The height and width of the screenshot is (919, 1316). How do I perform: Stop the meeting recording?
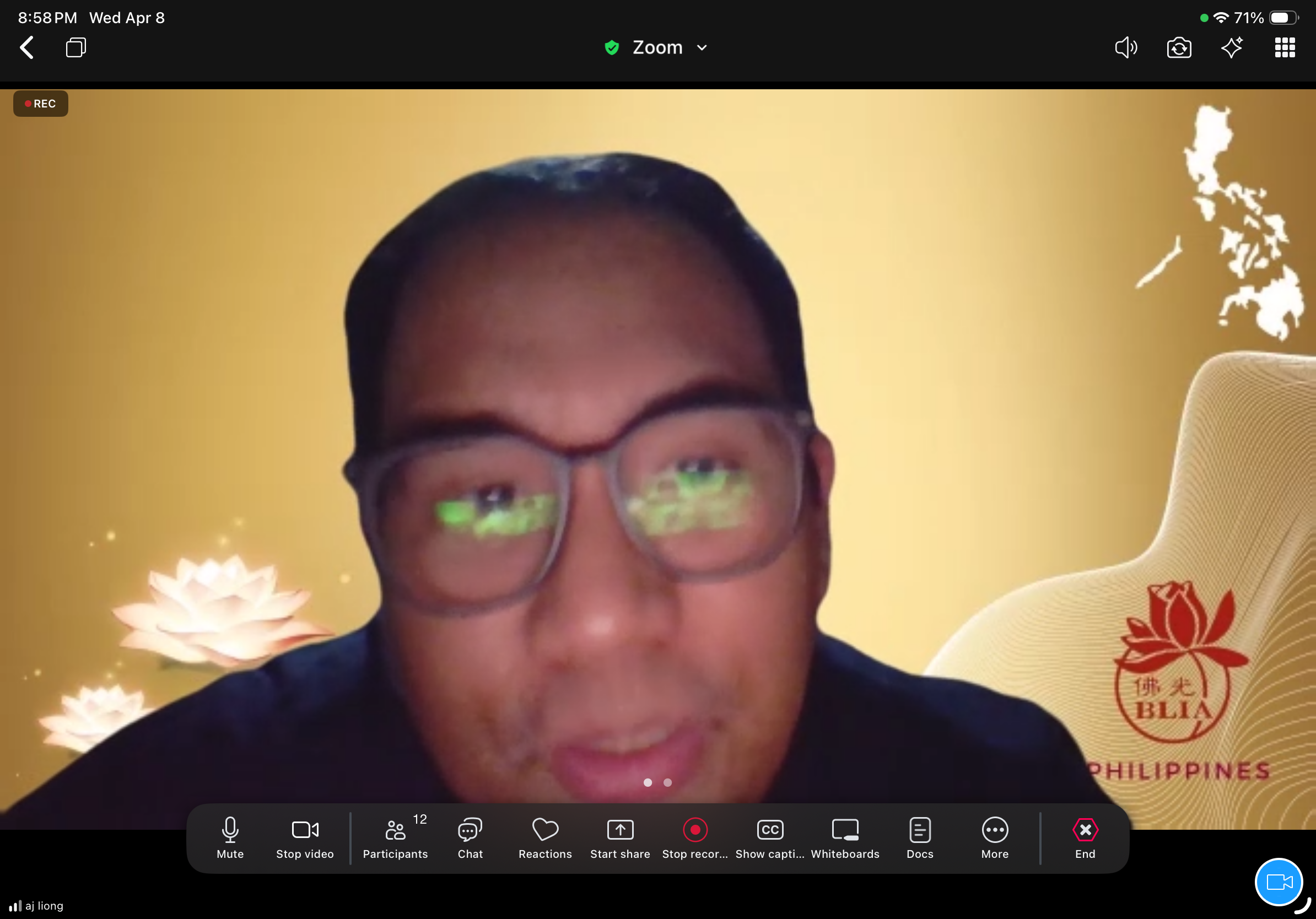[x=695, y=837]
